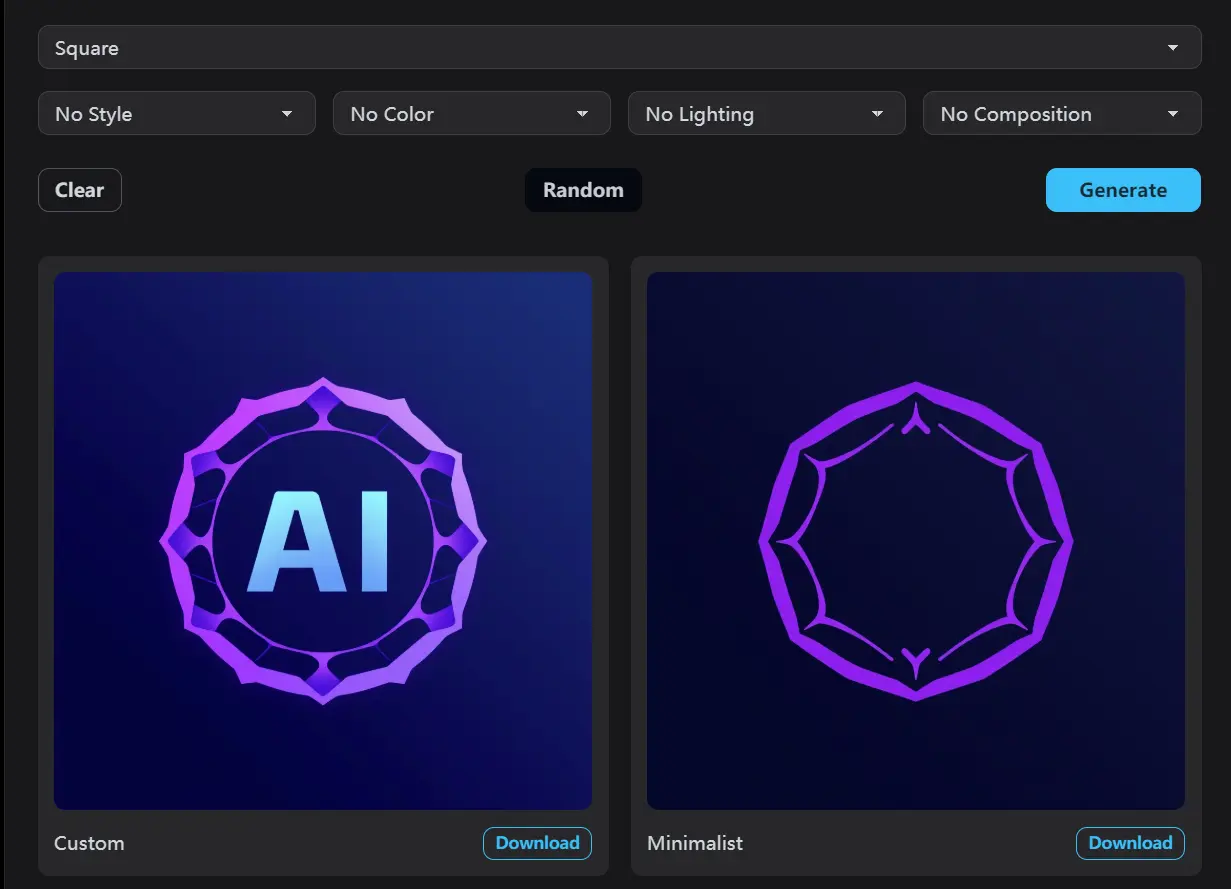Viewport: 1231px width, 889px height.
Task: Click the chevron on the No Composition dropdown
Action: point(1173,113)
